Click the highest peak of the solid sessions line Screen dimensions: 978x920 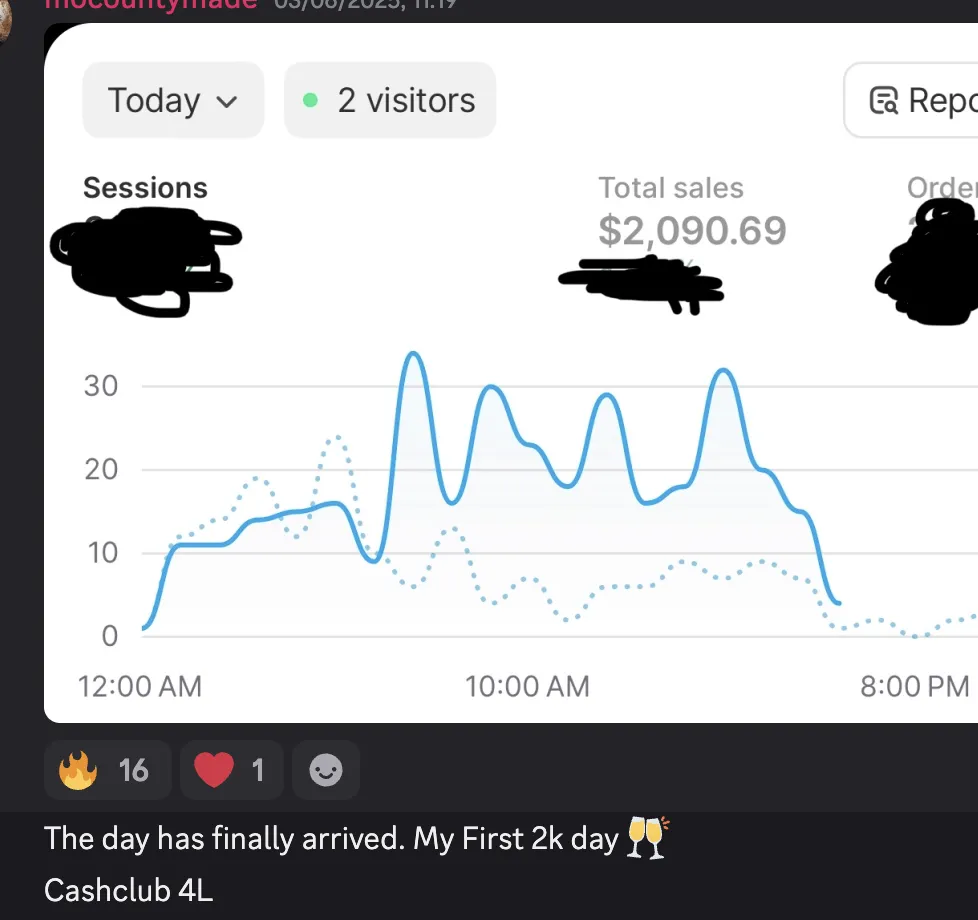(x=413, y=354)
